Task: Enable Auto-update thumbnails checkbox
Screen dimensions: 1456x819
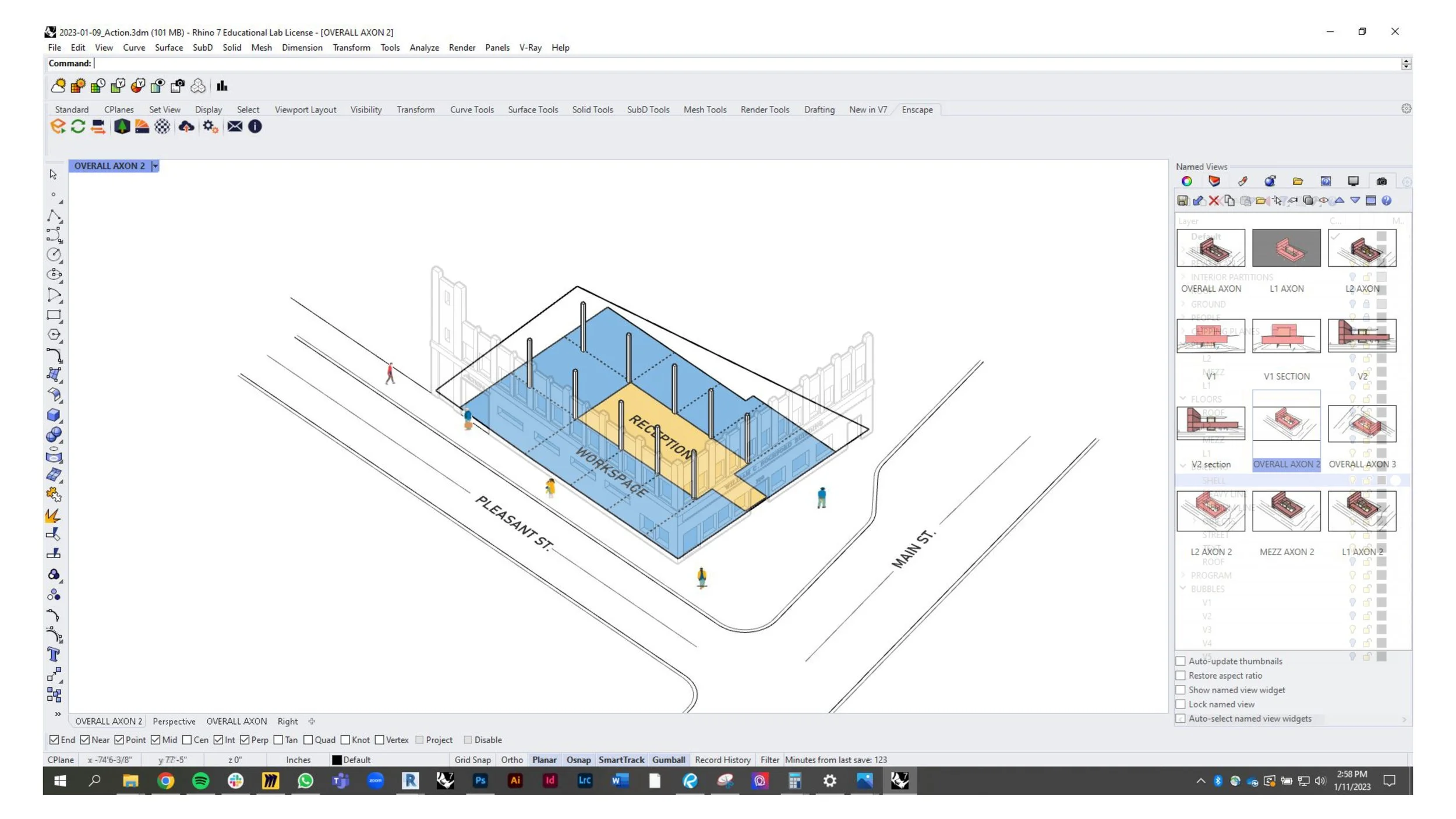Action: [1181, 661]
